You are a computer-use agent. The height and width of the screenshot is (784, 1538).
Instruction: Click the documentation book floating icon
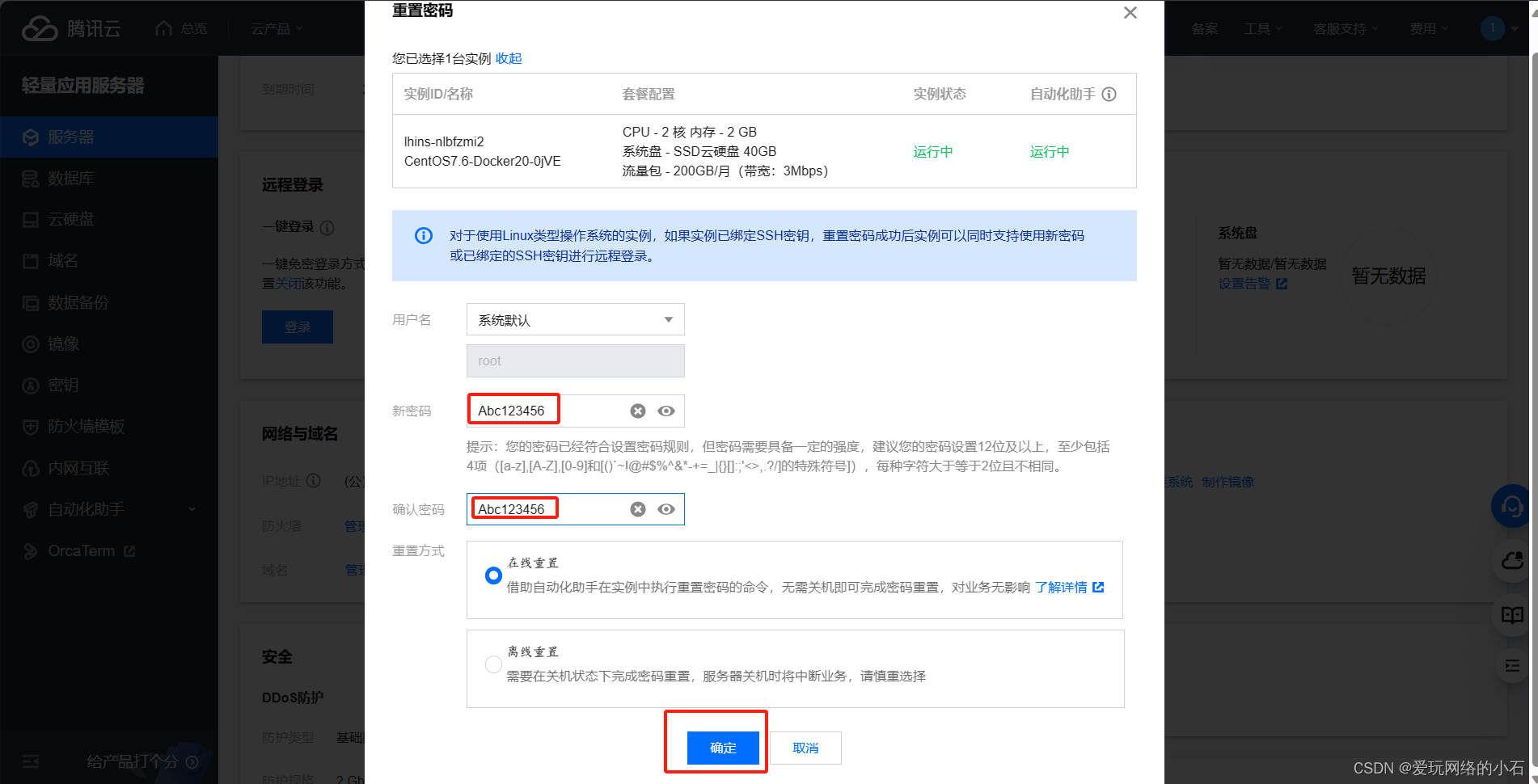point(1512,615)
